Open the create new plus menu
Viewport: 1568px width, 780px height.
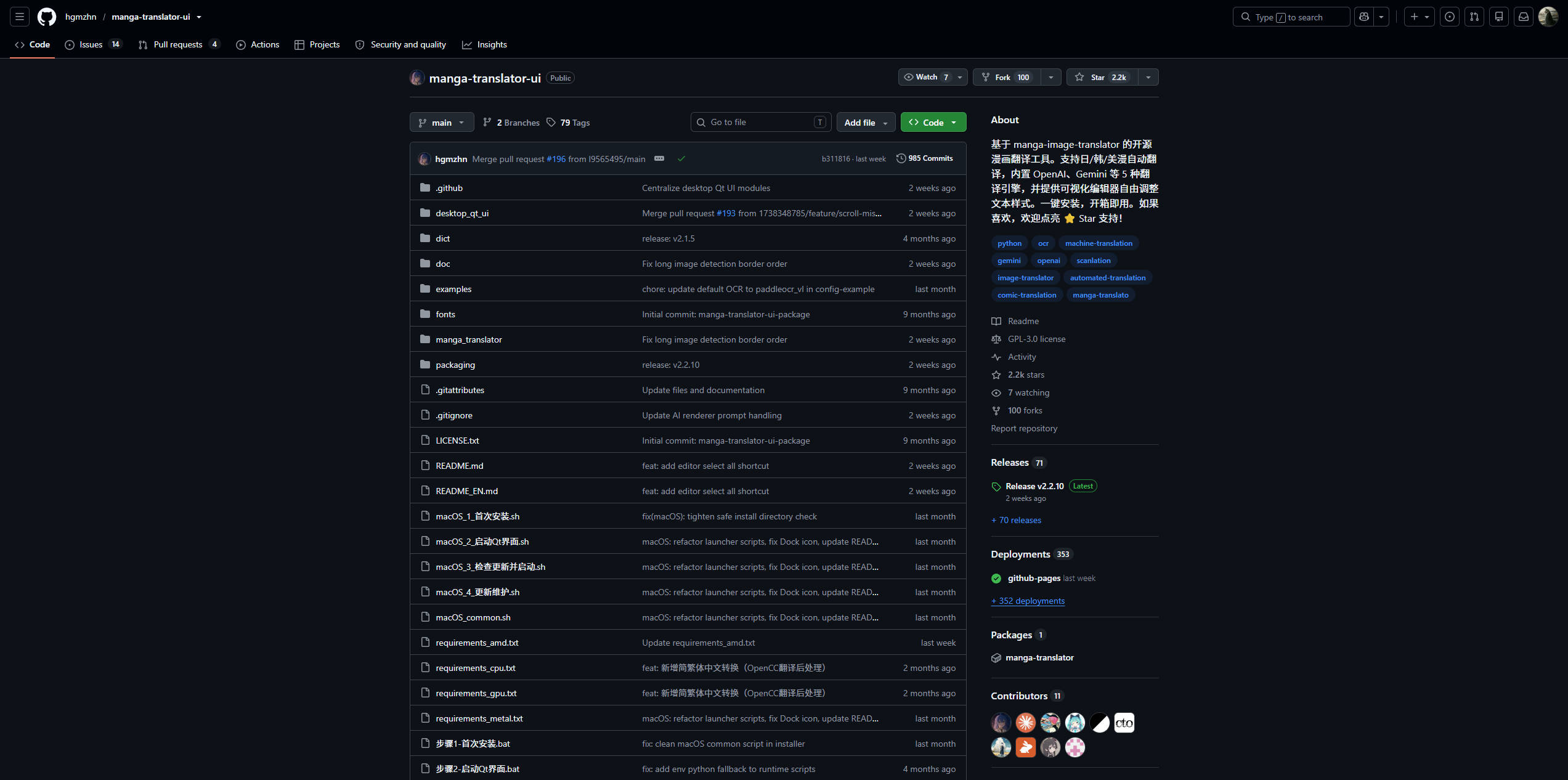tap(1419, 17)
